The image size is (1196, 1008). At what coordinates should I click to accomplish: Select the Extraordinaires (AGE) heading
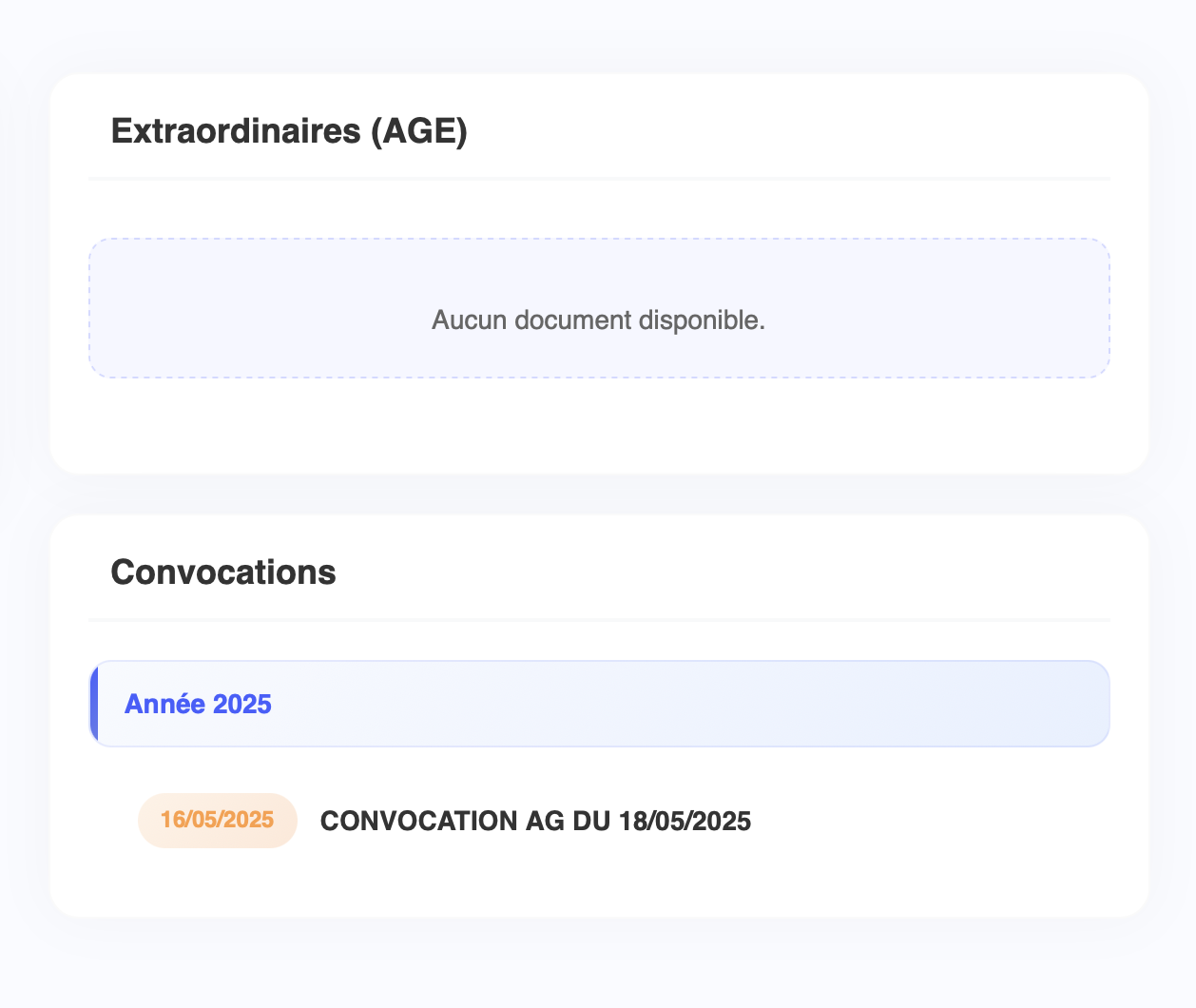point(289,130)
